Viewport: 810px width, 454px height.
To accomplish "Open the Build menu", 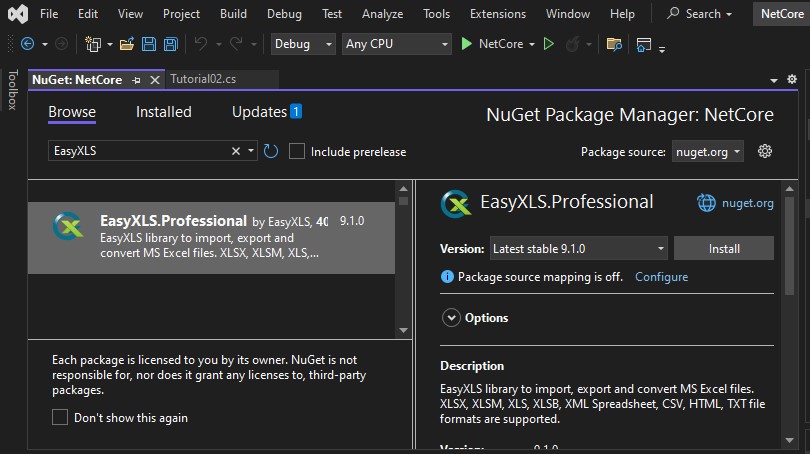I will coord(233,14).
